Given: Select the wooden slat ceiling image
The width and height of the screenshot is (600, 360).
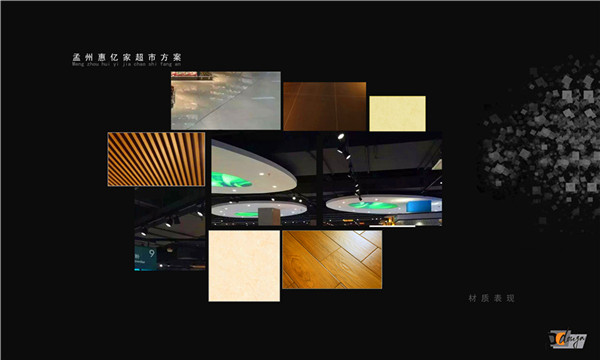Looking at the screenshot, I should [x=156, y=159].
